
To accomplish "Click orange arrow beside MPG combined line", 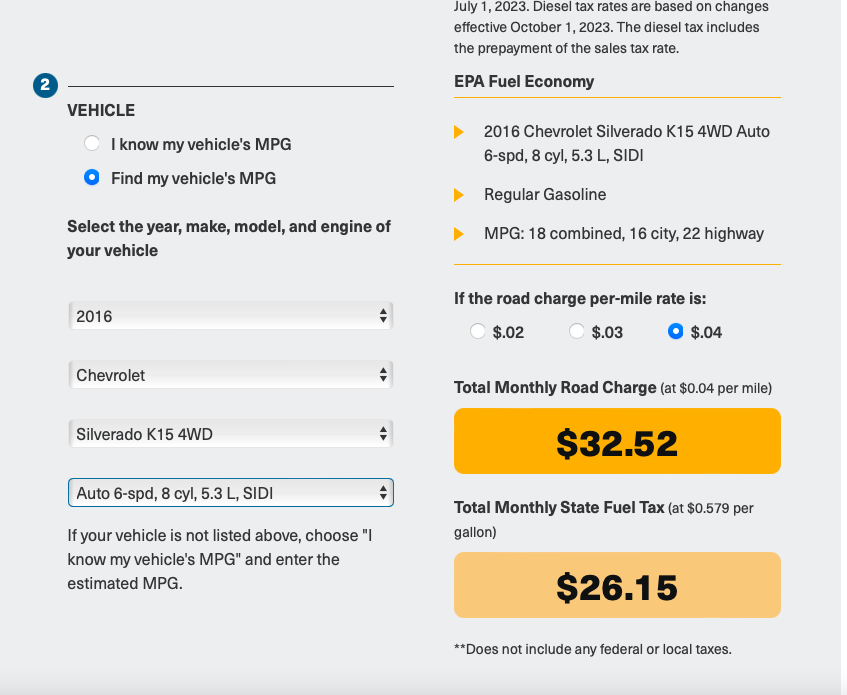I will coord(459,234).
